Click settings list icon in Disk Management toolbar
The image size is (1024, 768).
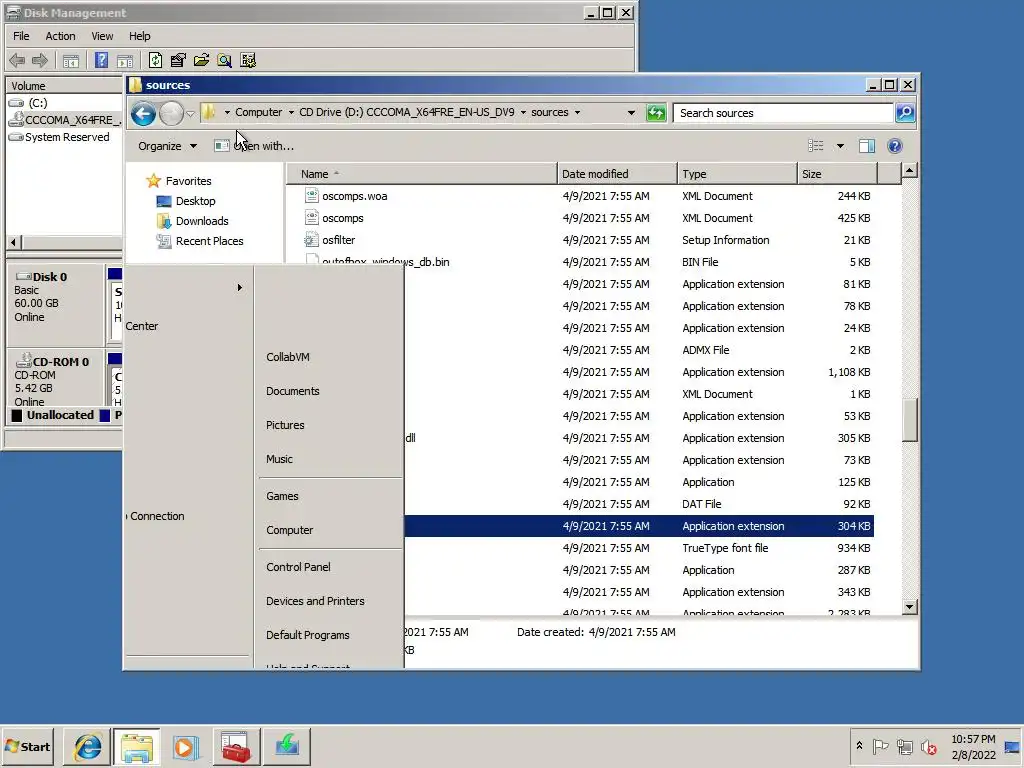coord(248,61)
